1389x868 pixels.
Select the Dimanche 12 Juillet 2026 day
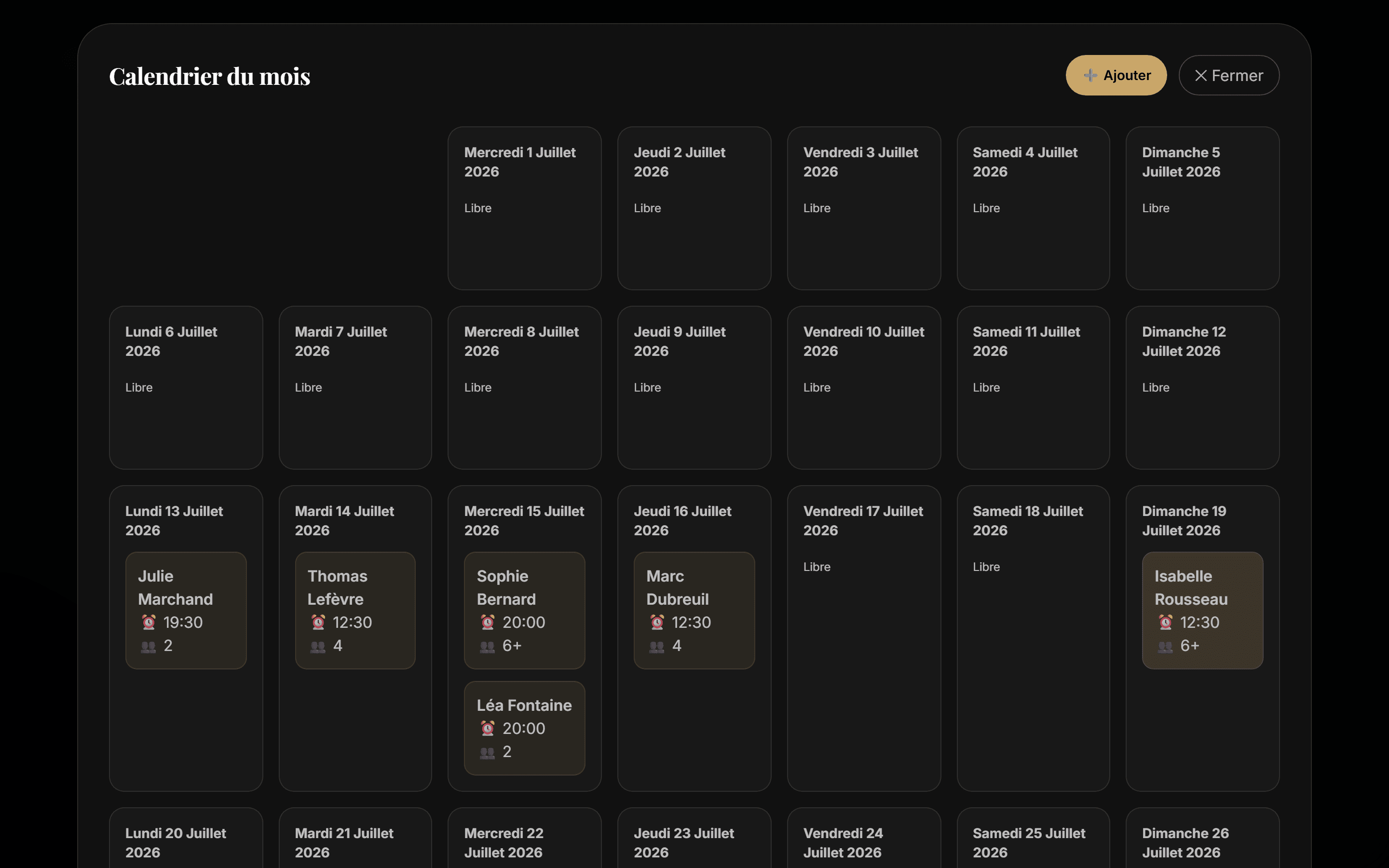1202,388
